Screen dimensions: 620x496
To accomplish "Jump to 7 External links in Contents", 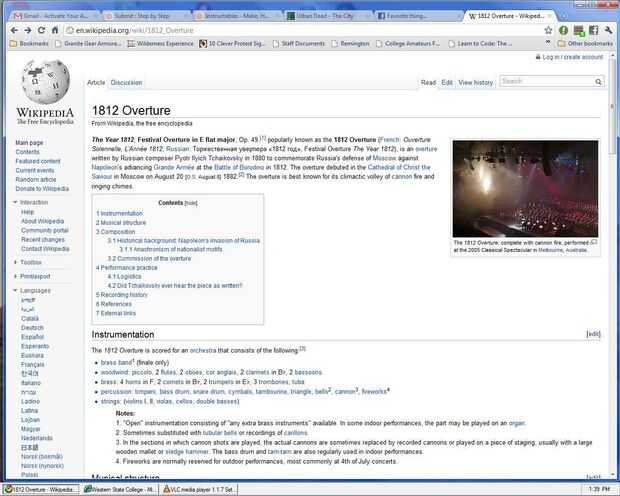I will 115,313.
